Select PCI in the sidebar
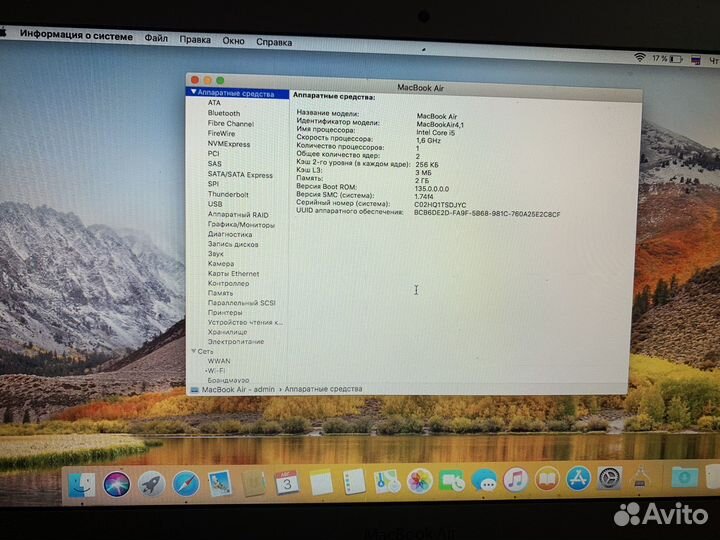Viewport: 720px width, 540px height. 214,154
